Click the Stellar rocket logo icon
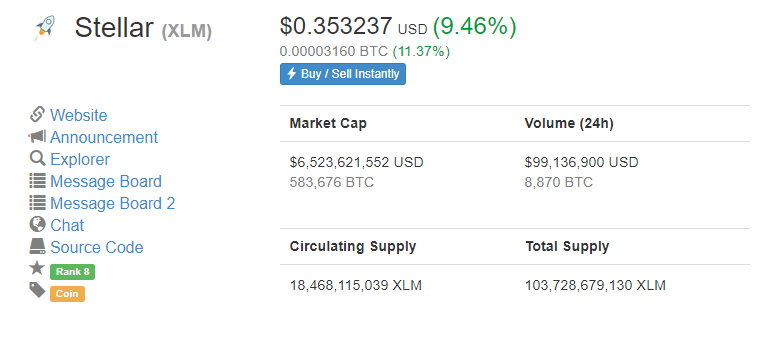This screenshot has width=773, height=363. tap(44, 27)
